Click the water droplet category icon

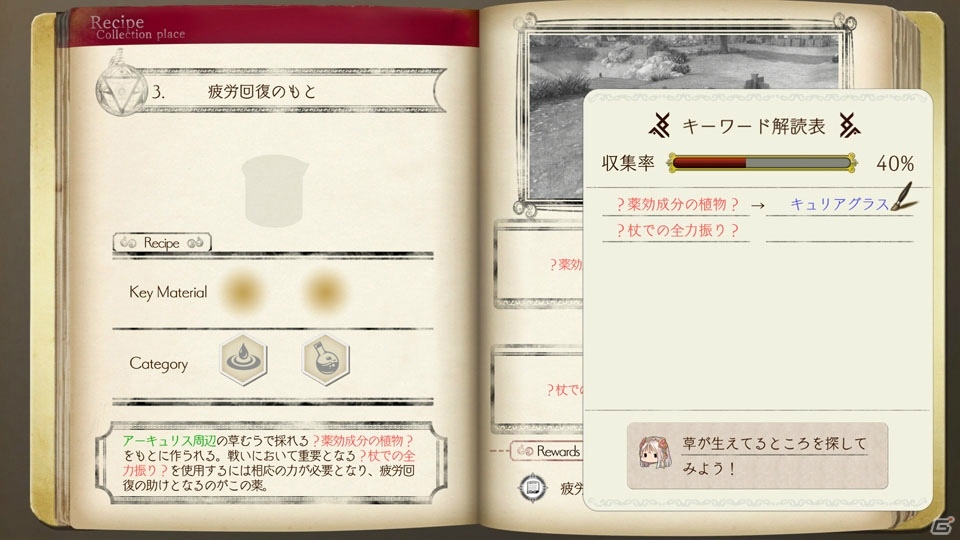tap(243, 359)
